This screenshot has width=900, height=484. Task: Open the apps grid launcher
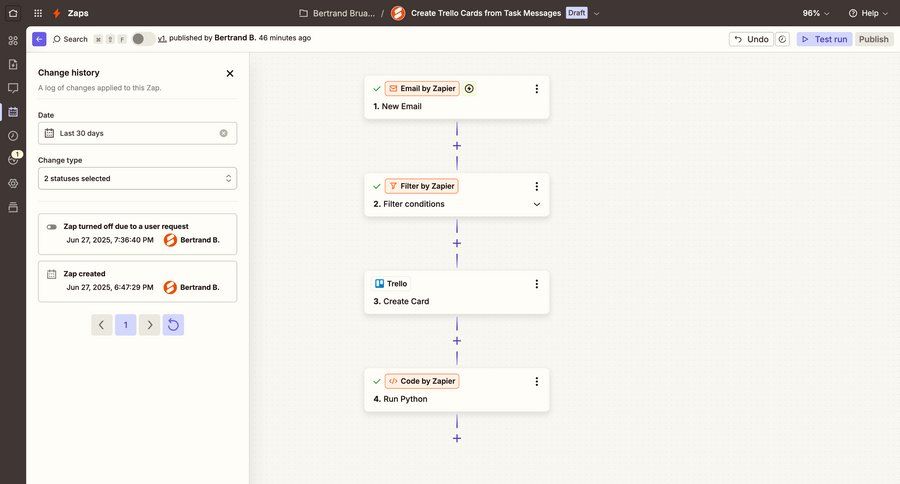pos(38,13)
